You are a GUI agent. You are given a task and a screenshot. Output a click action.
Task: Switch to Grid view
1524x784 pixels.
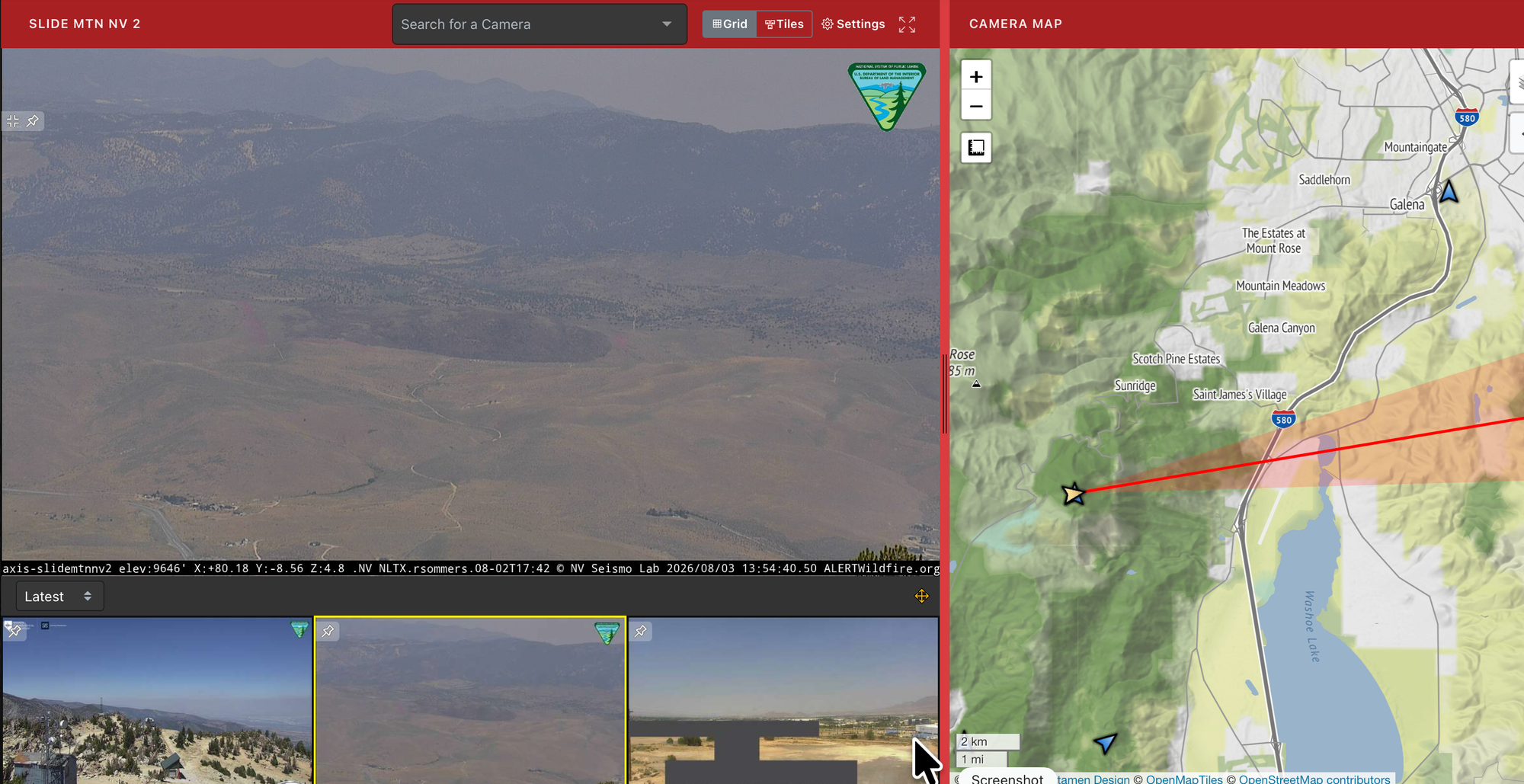point(730,24)
